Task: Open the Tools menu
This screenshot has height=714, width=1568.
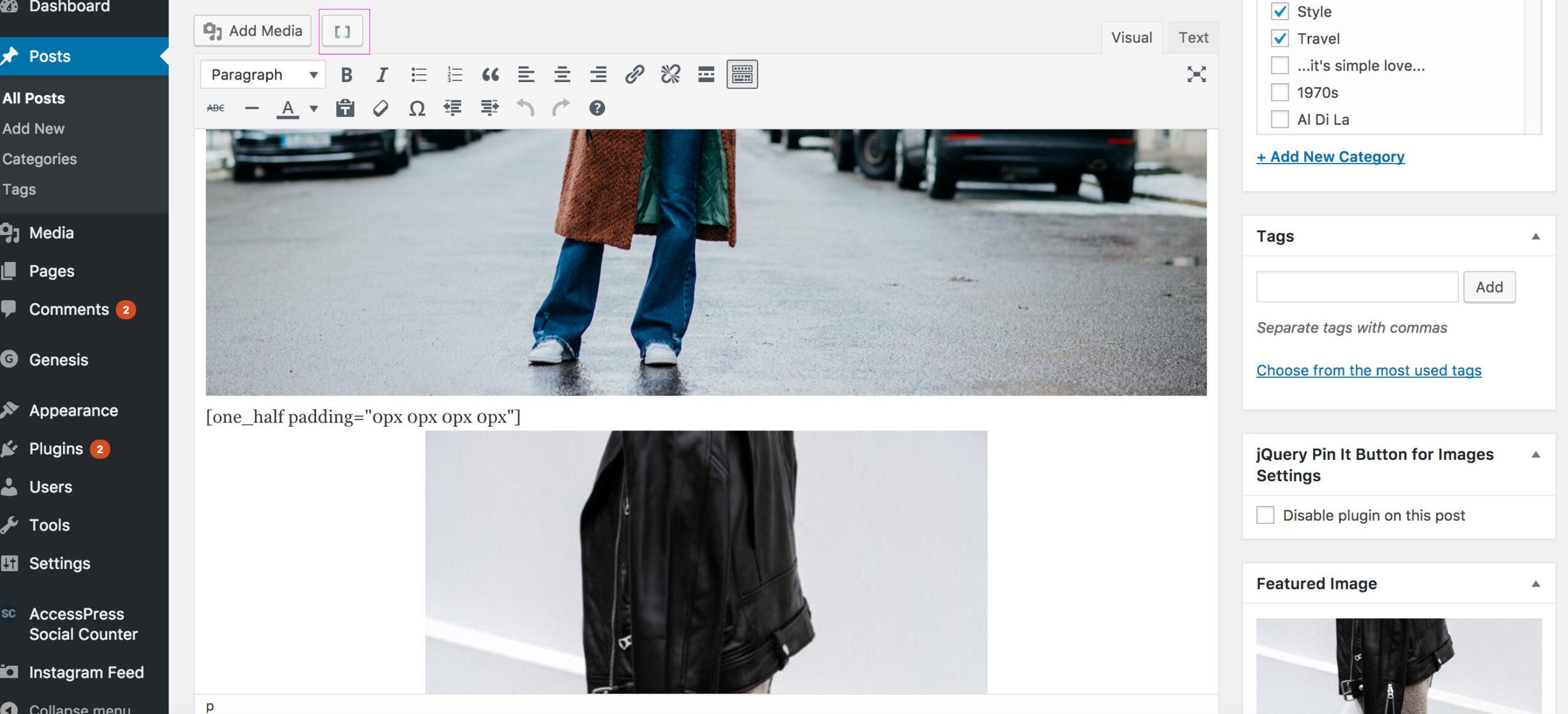Action: (84, 525)
